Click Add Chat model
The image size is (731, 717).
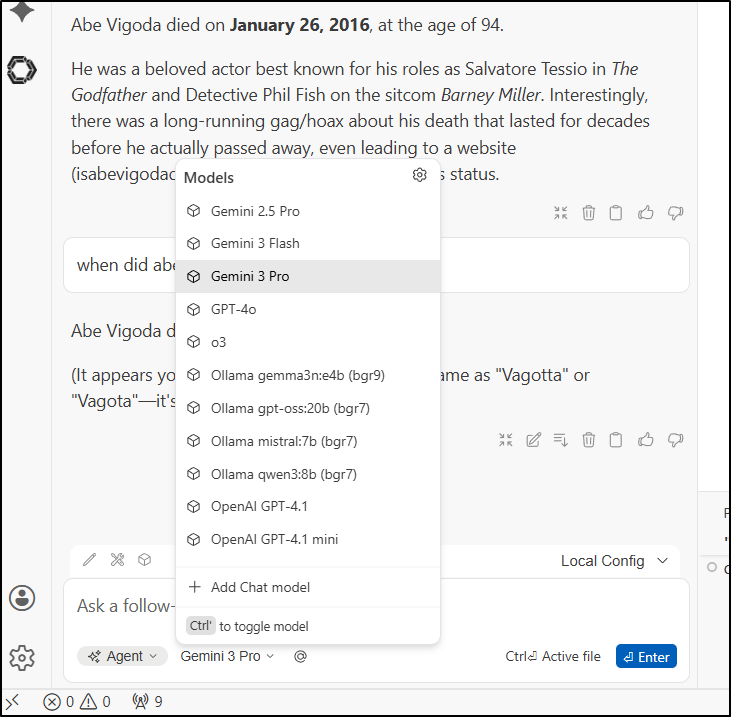click(x=260, y=587)
